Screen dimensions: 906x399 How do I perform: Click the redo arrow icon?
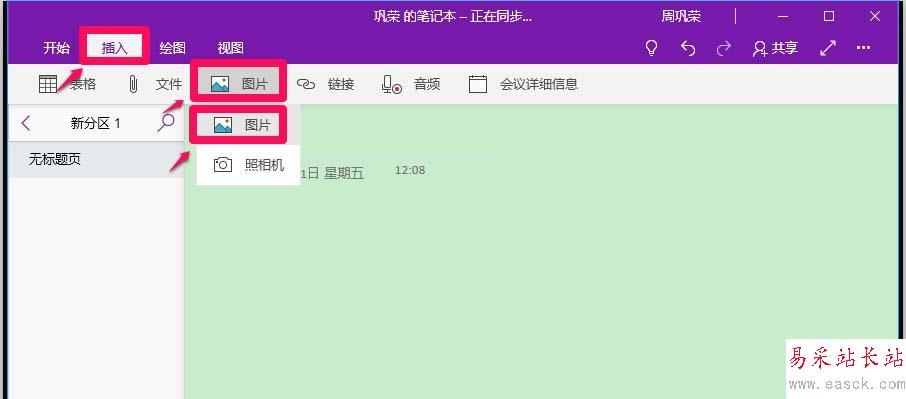coord(723,48)
